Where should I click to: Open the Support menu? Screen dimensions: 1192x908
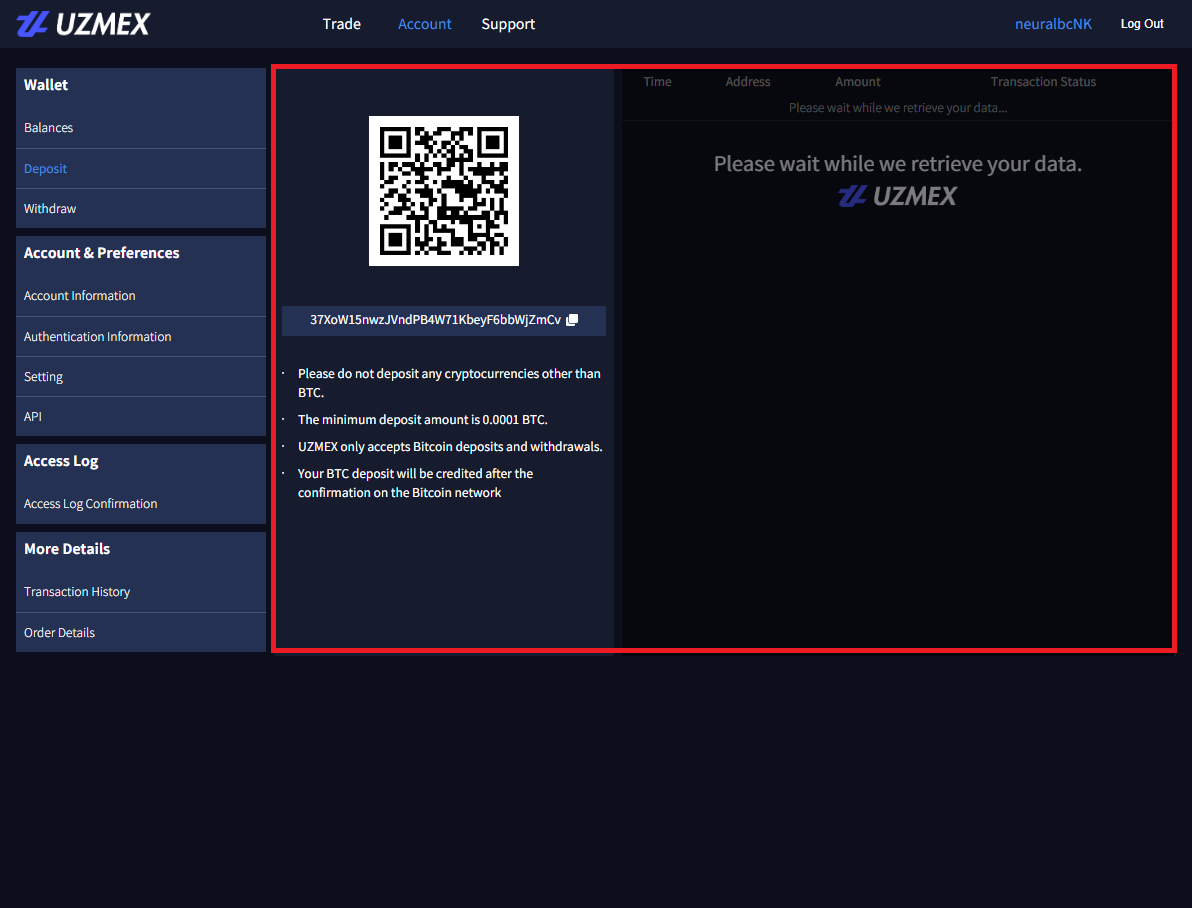(x=508, y=24)
